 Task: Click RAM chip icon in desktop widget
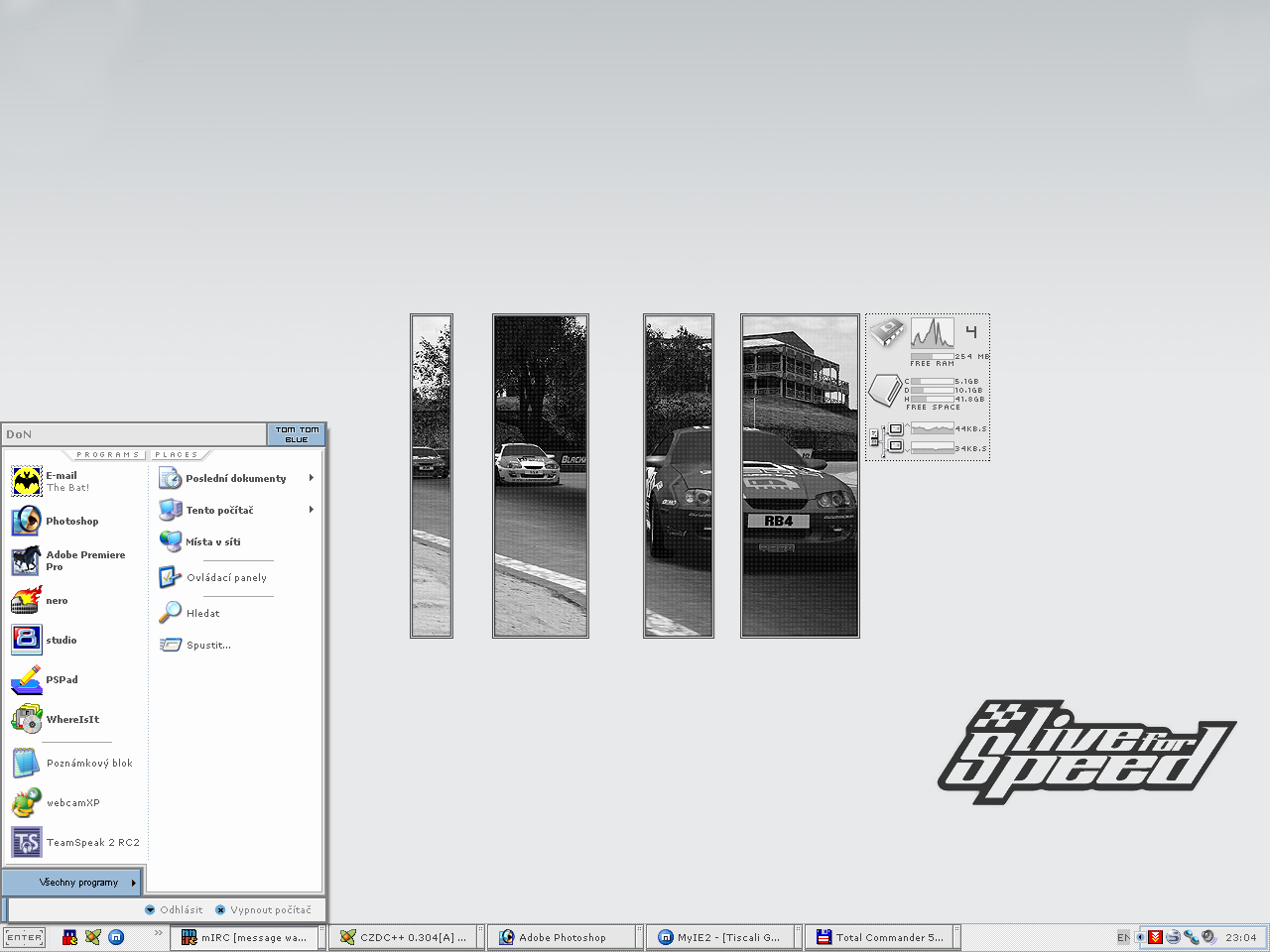(887, 331)
